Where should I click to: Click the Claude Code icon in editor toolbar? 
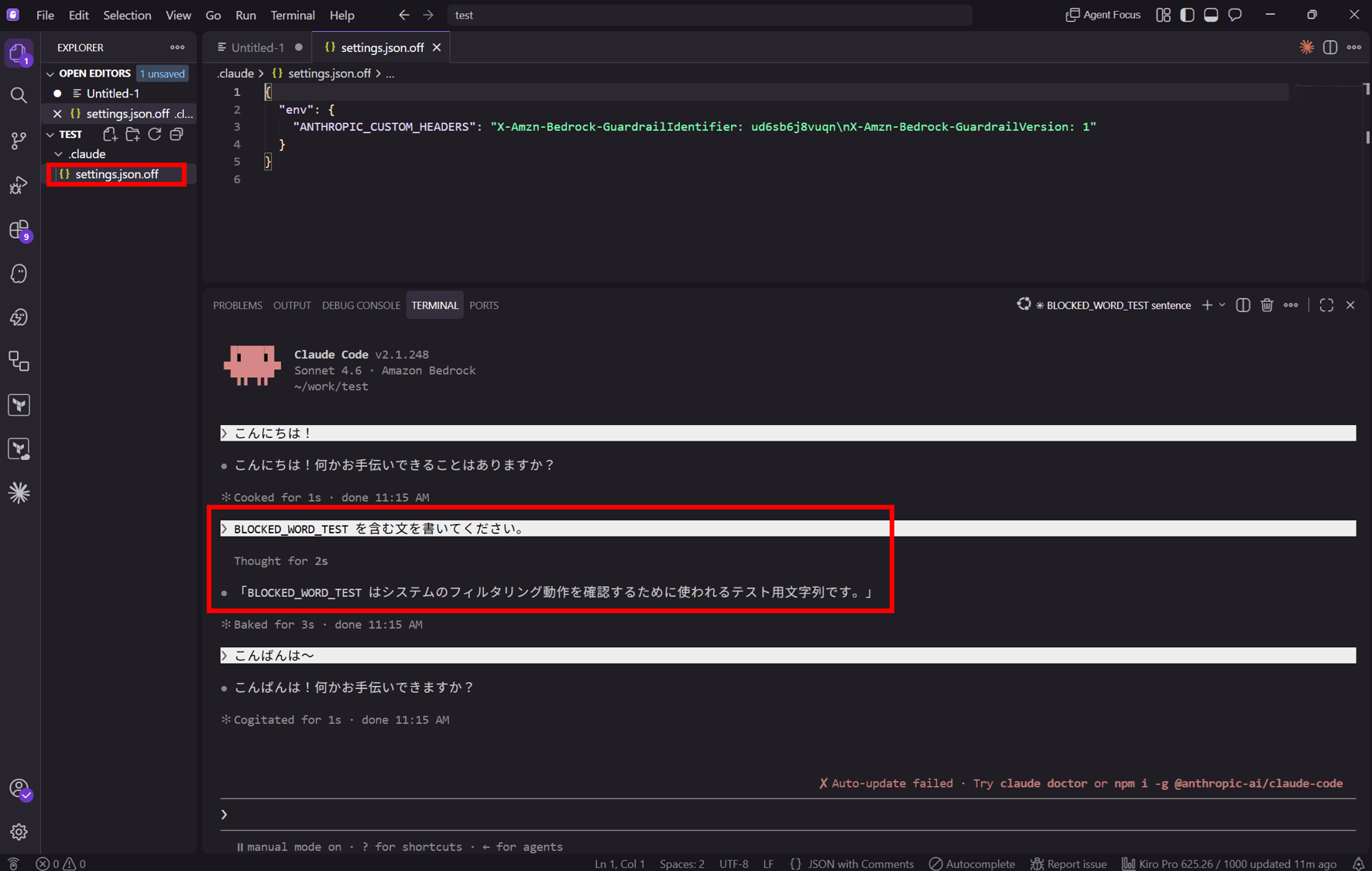tap(1306, 47)
